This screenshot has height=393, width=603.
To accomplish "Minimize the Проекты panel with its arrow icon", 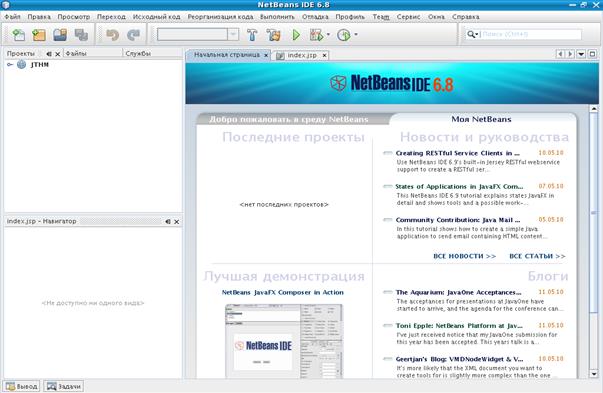I will point(49,54).
